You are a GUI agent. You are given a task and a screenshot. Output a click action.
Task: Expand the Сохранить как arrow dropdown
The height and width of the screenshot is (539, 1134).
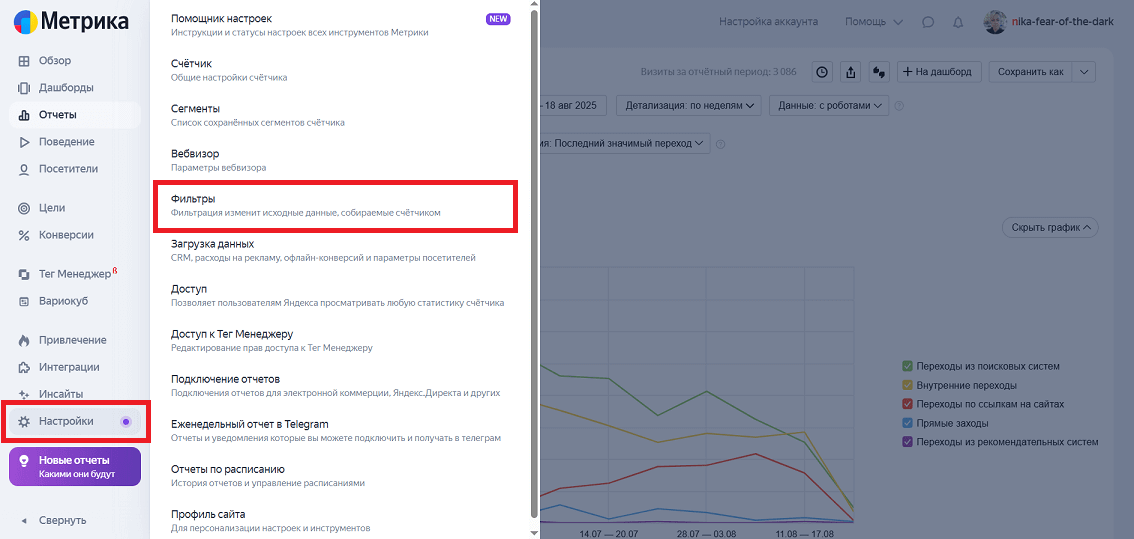click(1084, 72)
